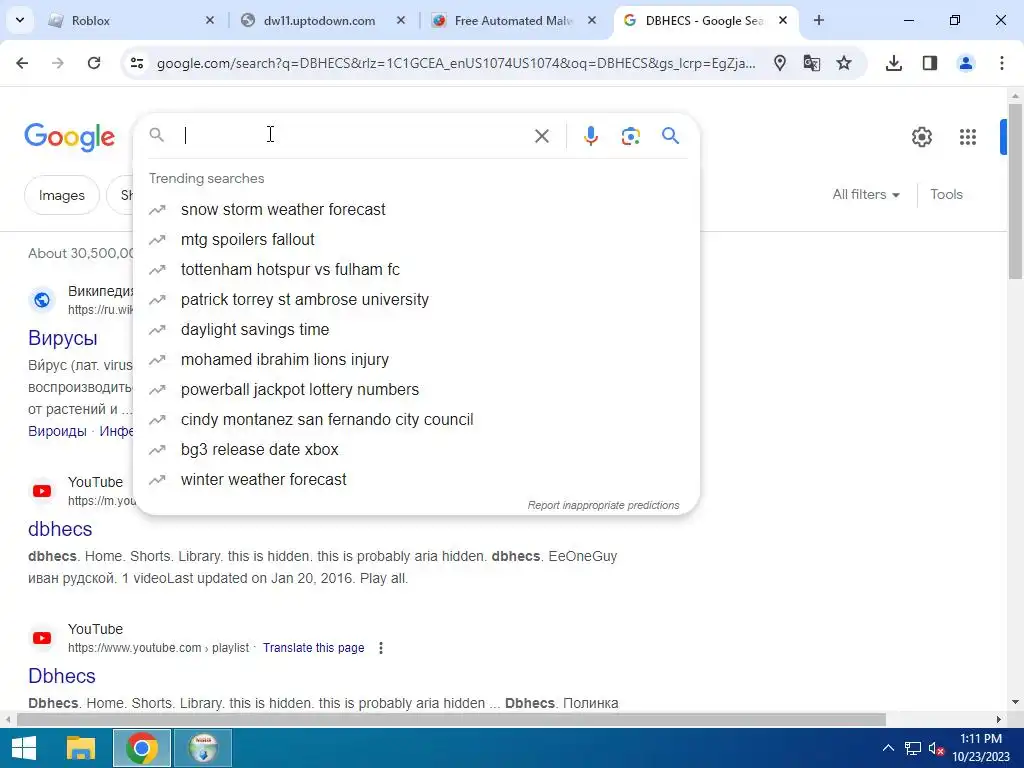
Task: Select the Images filter chip
Action: pyautogui.click(x=62, y=195)
